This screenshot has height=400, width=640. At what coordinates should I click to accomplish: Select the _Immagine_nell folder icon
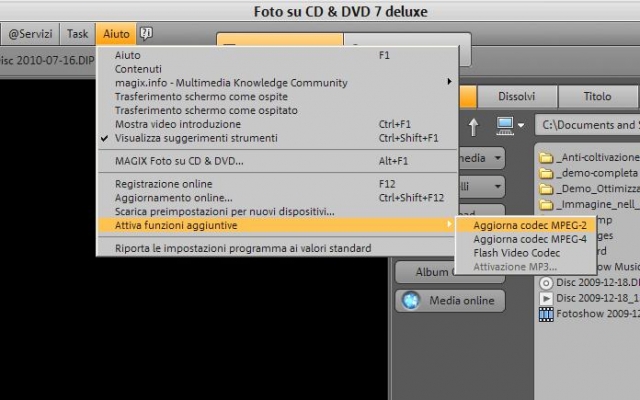(x=546, y=204)
